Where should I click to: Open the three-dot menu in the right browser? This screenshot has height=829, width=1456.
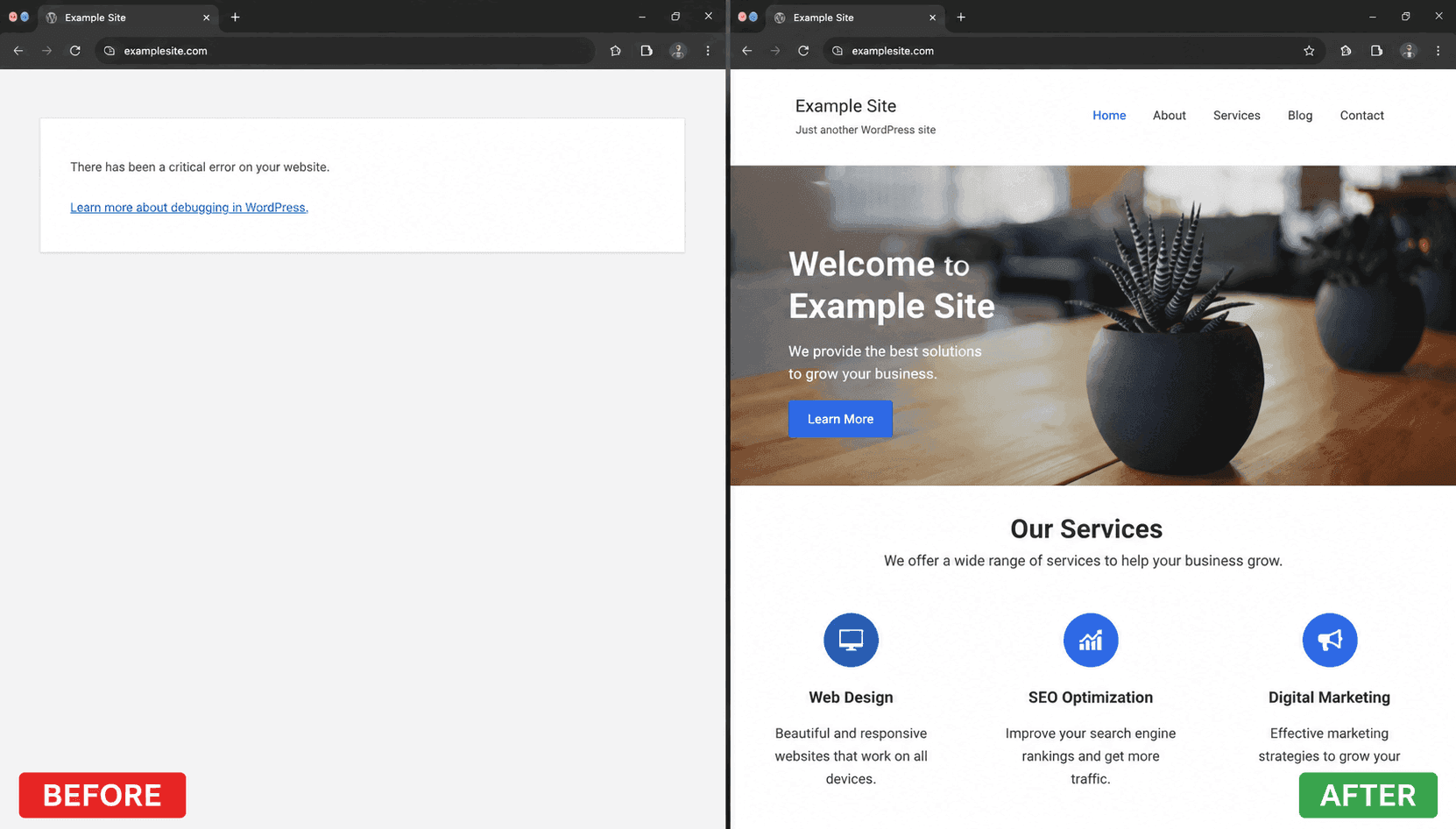(x=1438, y=51)
